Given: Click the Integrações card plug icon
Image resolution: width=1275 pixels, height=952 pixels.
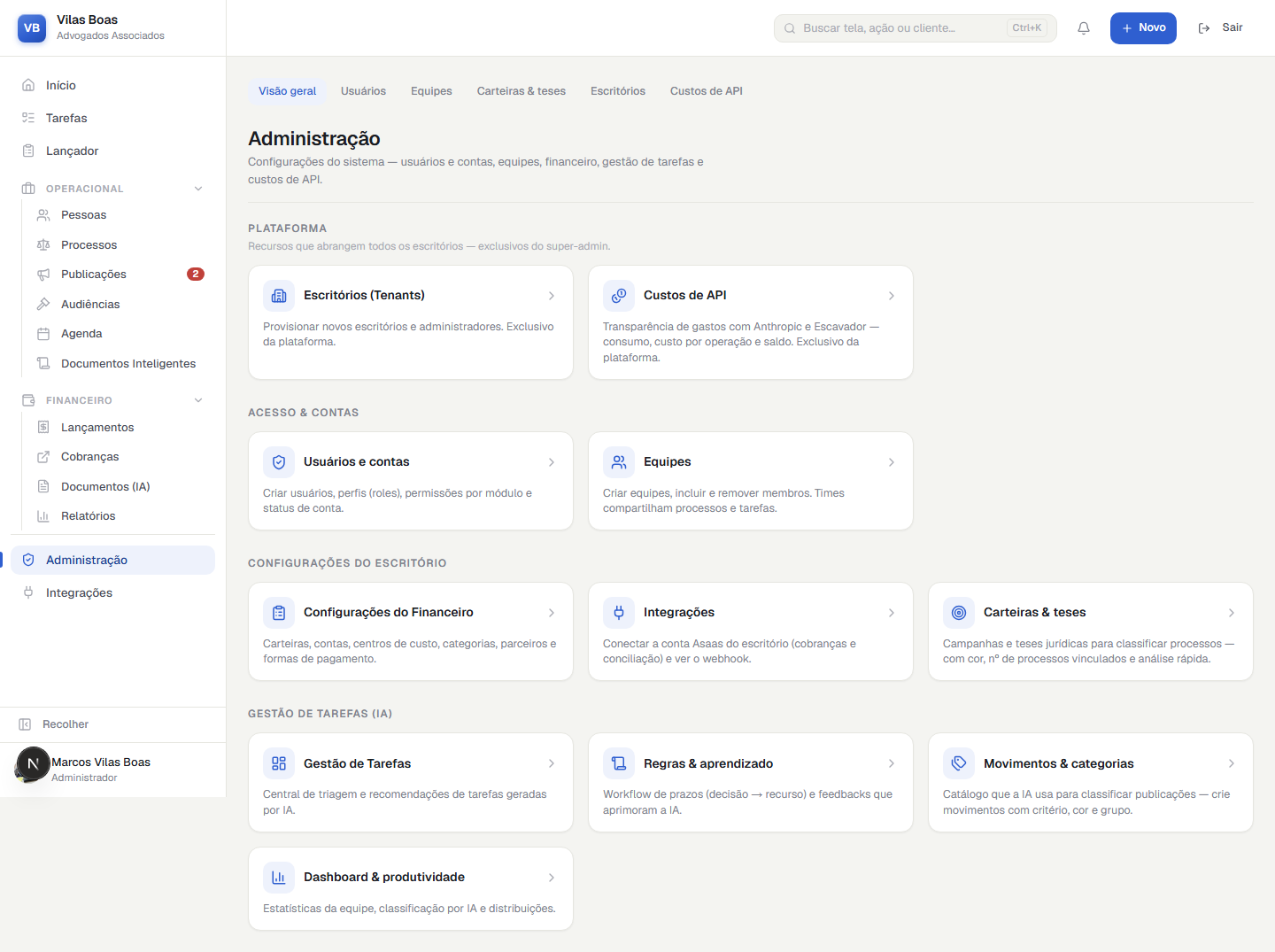Looking at the screenshot, I should tap(619, 613).
